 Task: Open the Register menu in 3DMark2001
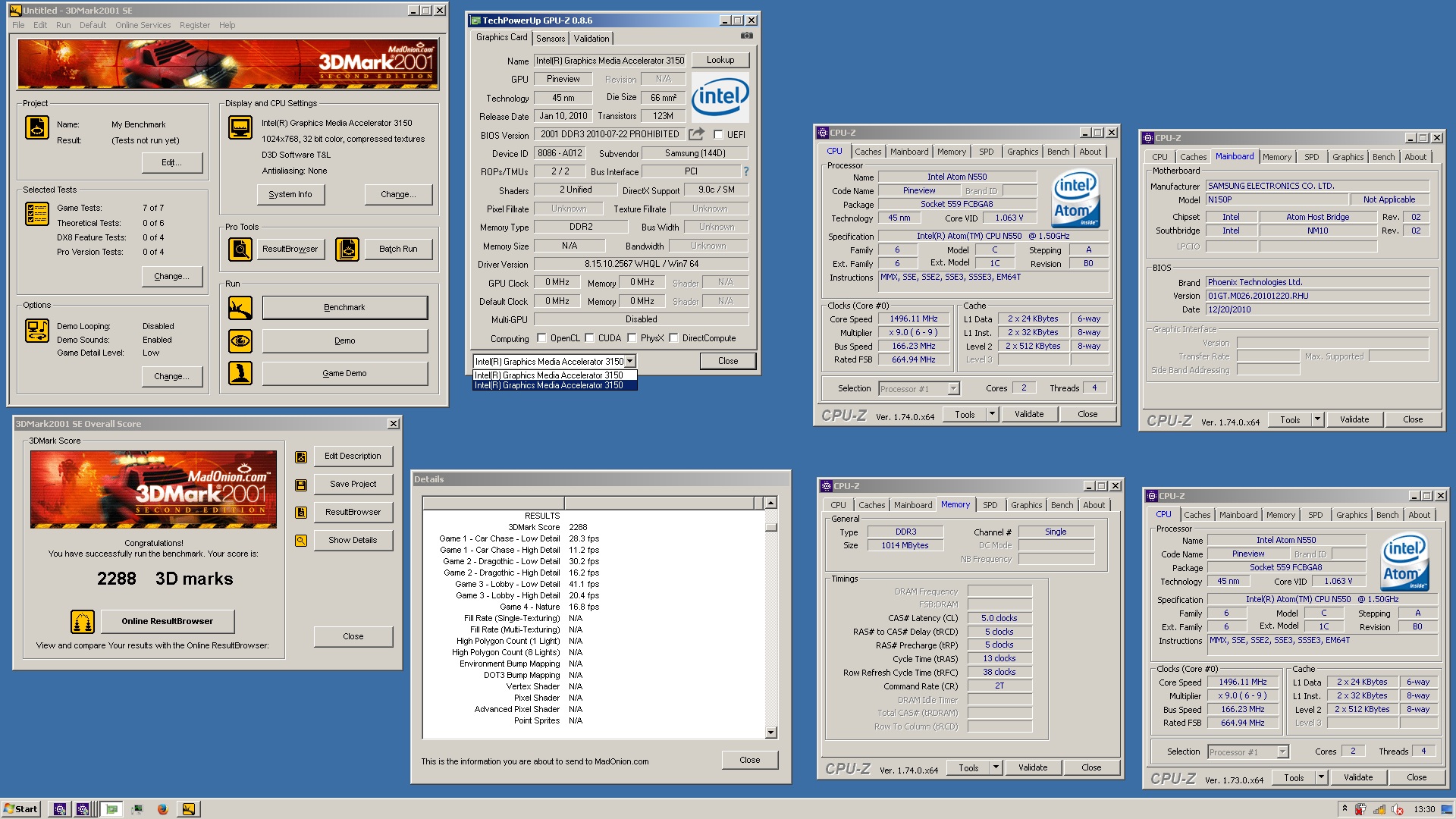195,25
